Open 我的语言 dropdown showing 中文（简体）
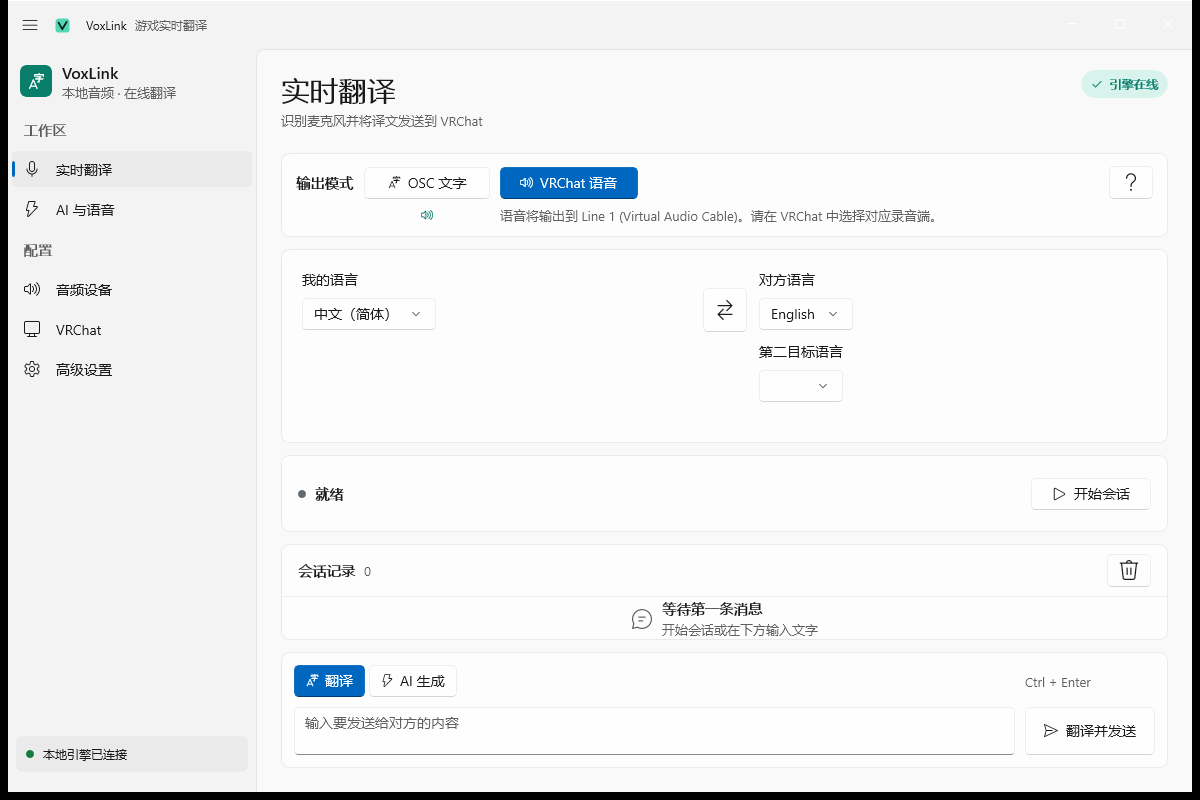Screen dimensions: 1200x800 coord(369,314)
